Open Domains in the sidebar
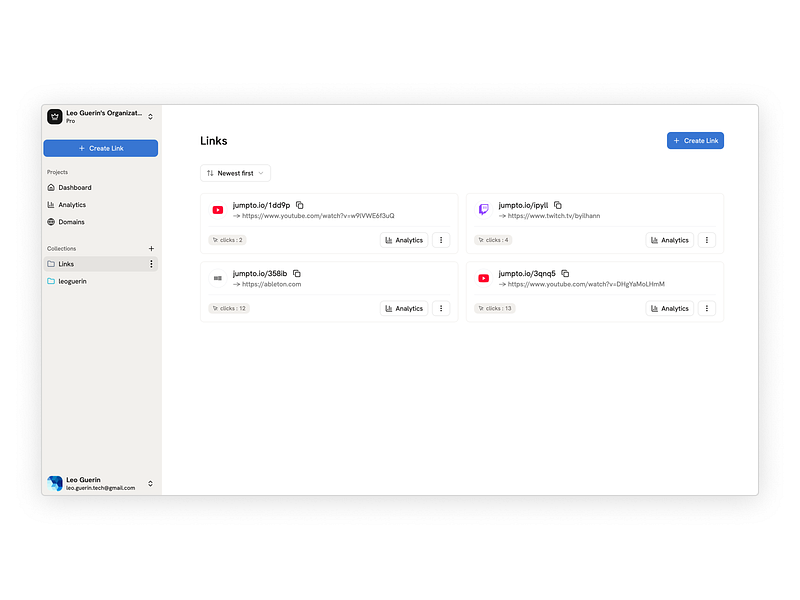Screen dimensions: 800x600 [x=101, y=222]
